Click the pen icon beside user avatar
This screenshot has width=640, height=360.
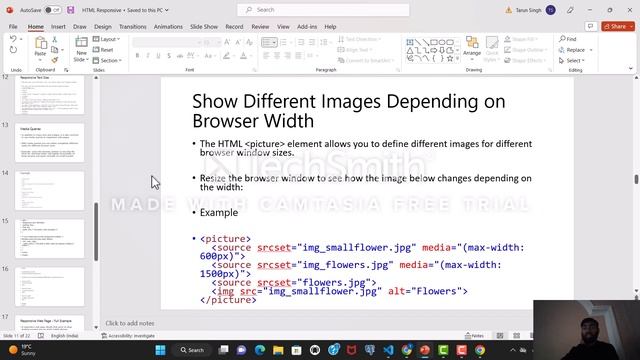(570, 10)
